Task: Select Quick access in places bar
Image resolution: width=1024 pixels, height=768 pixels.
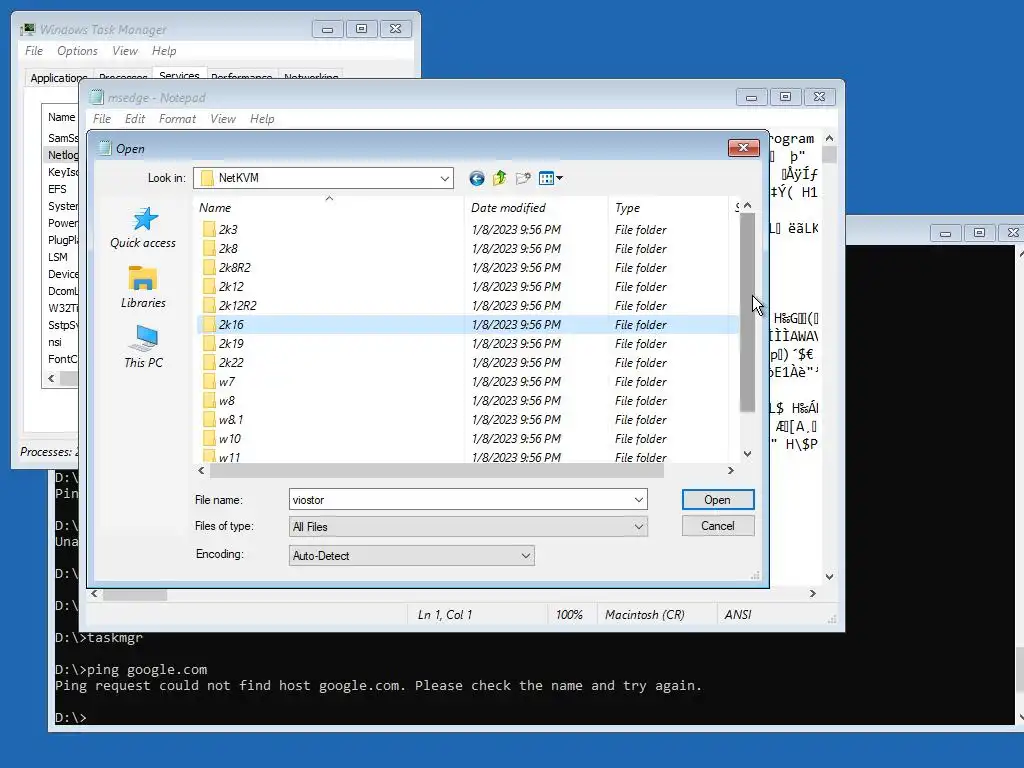Action: 143,228
